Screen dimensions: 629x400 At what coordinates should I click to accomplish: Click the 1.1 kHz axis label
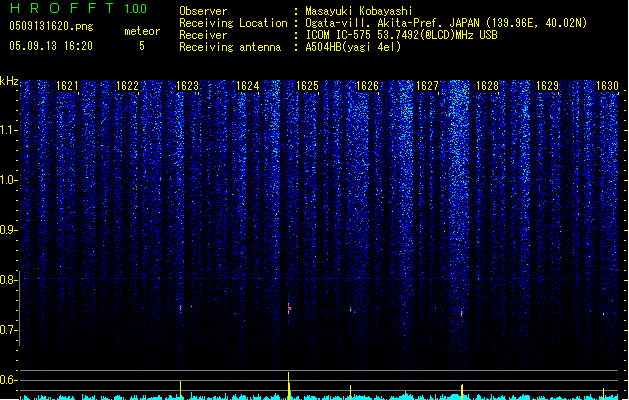coord(9,130)
